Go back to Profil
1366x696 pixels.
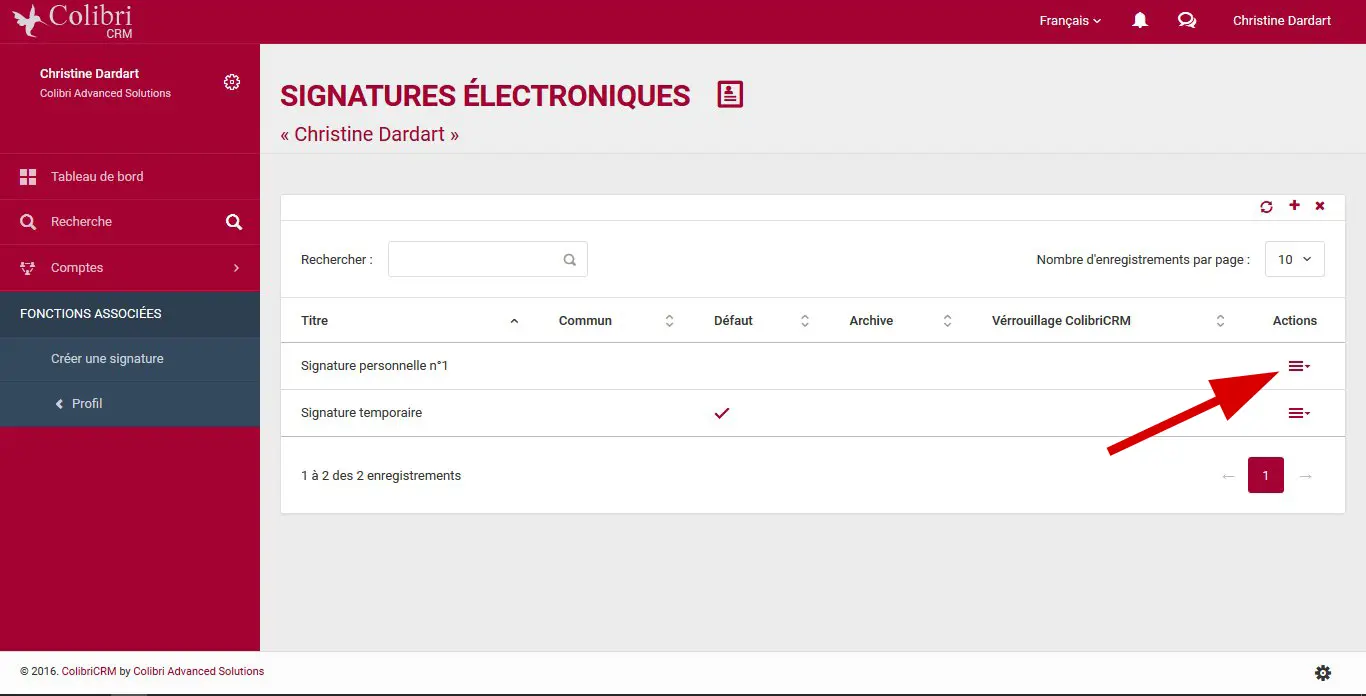(130, 404)
